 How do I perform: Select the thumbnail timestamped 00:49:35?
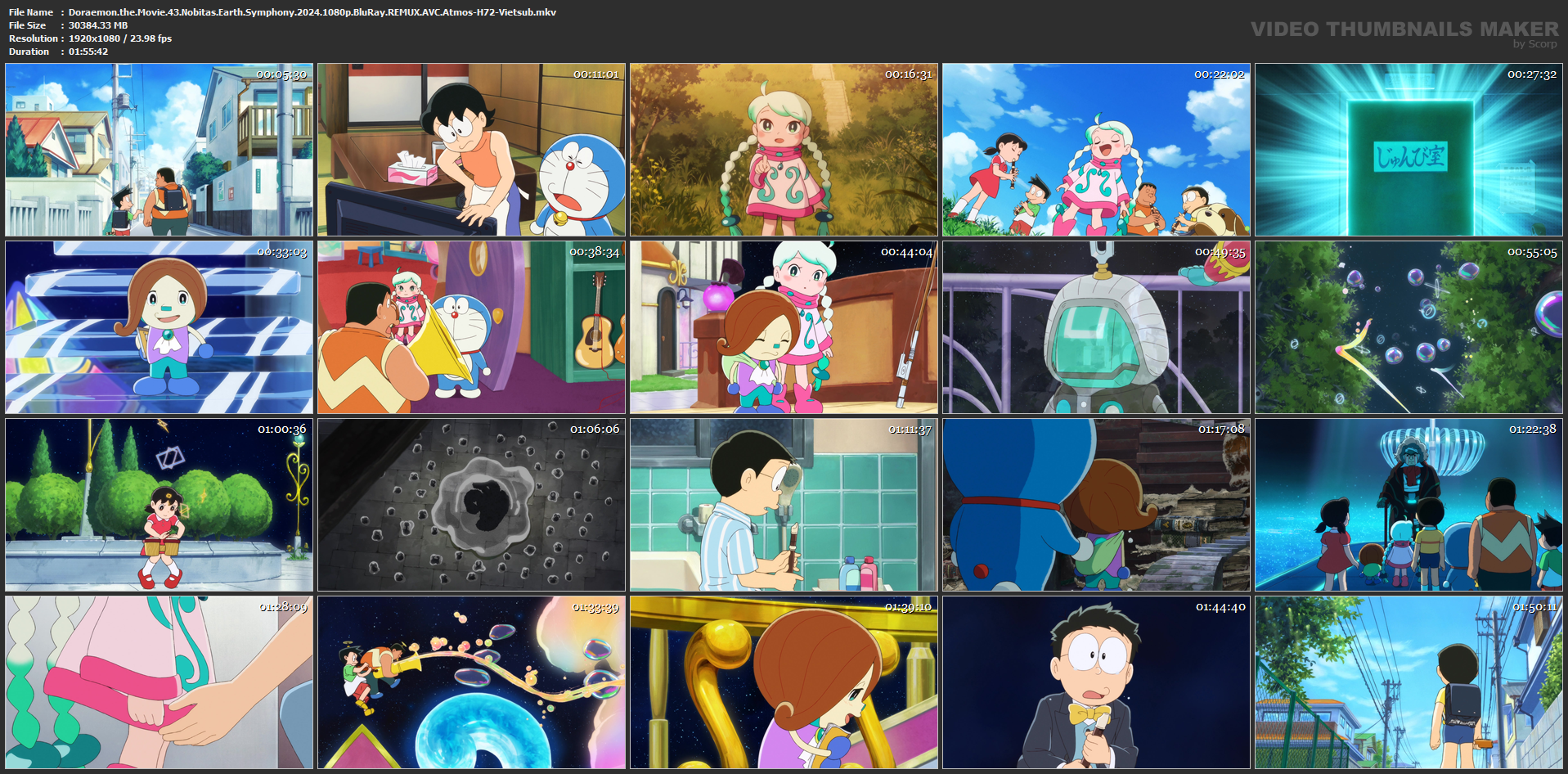(x=1097, y=327)
